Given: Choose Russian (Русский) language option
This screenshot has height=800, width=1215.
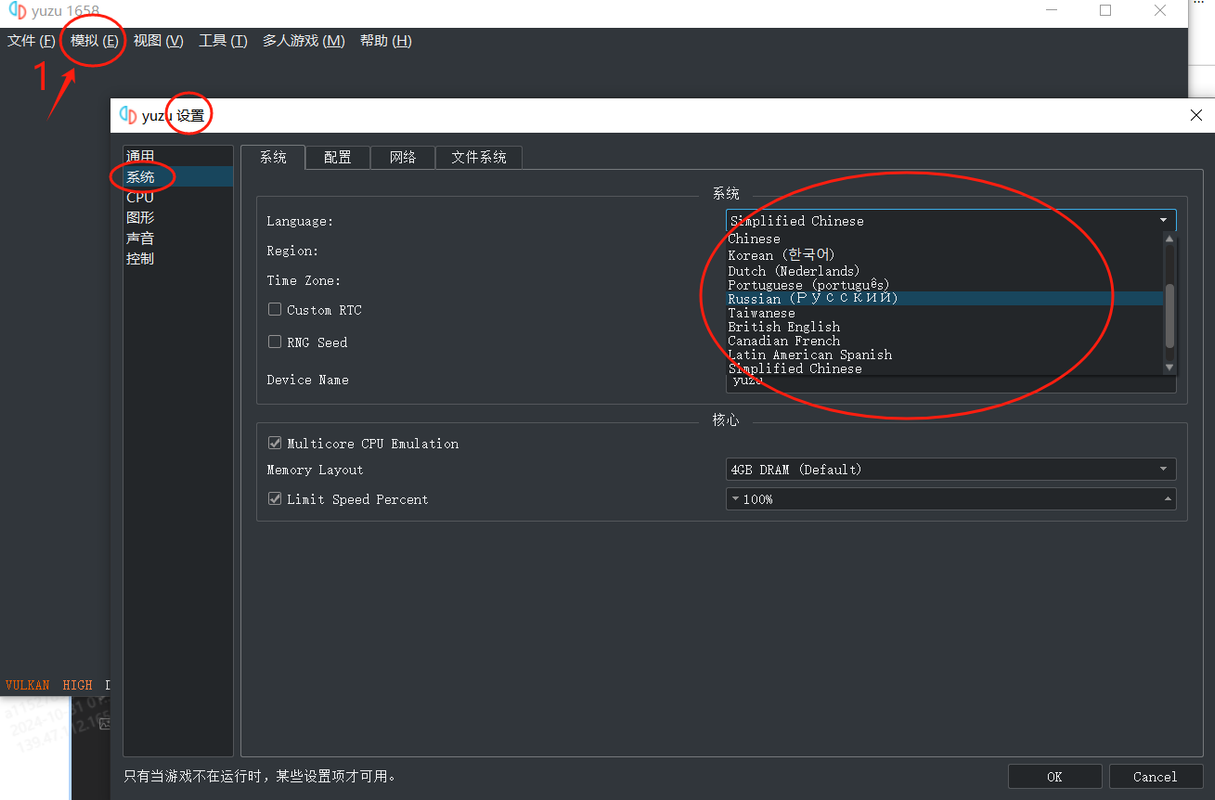Looking at the screenshot, I should tap(945, 299).
